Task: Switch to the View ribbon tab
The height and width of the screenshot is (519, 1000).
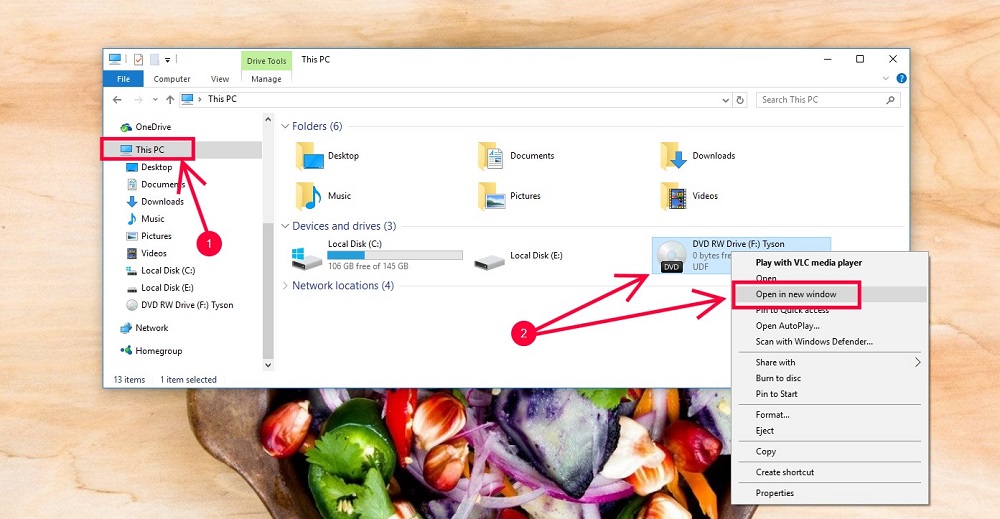Action: 220,79
